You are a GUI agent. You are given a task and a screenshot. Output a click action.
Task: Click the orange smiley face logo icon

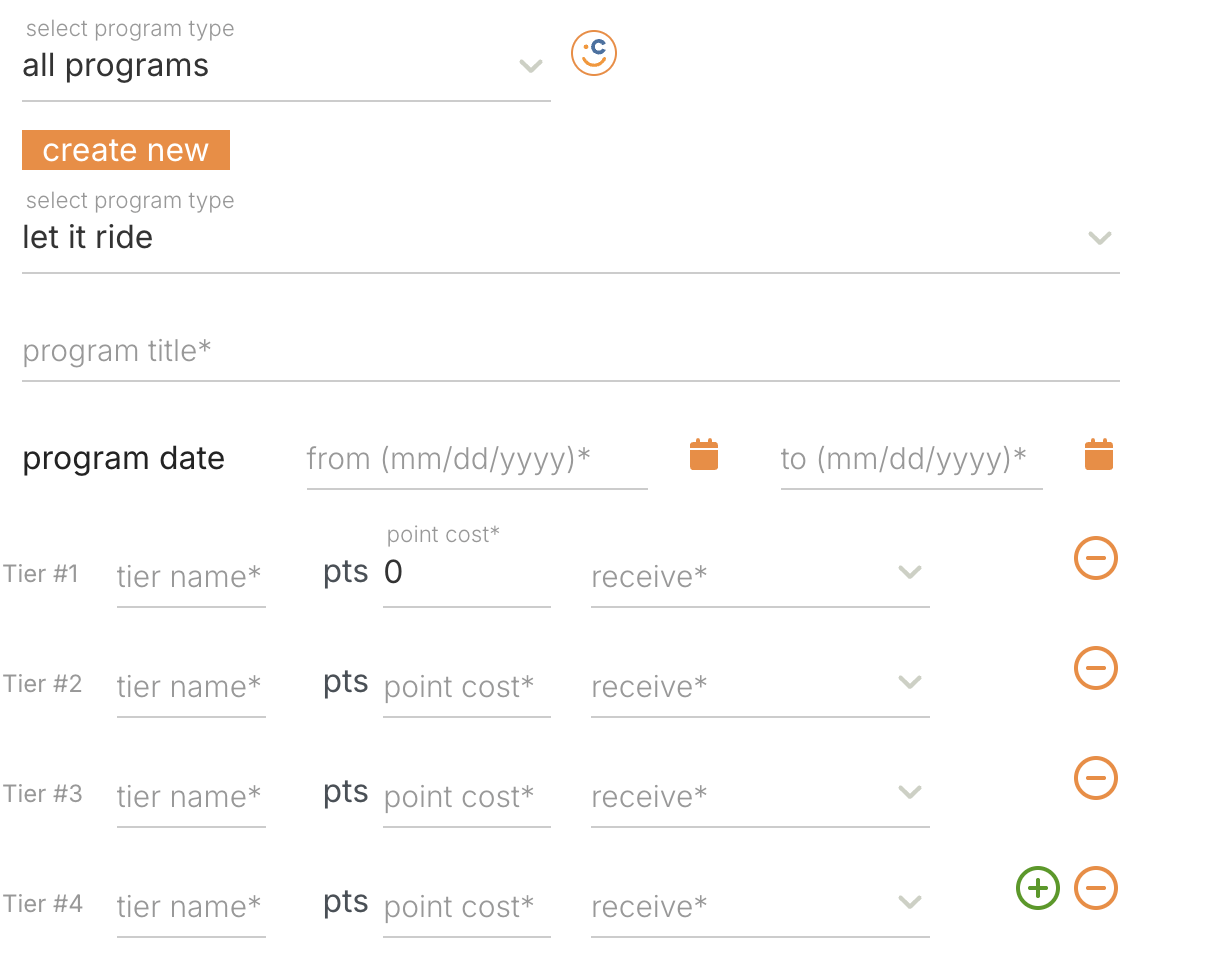594,53
